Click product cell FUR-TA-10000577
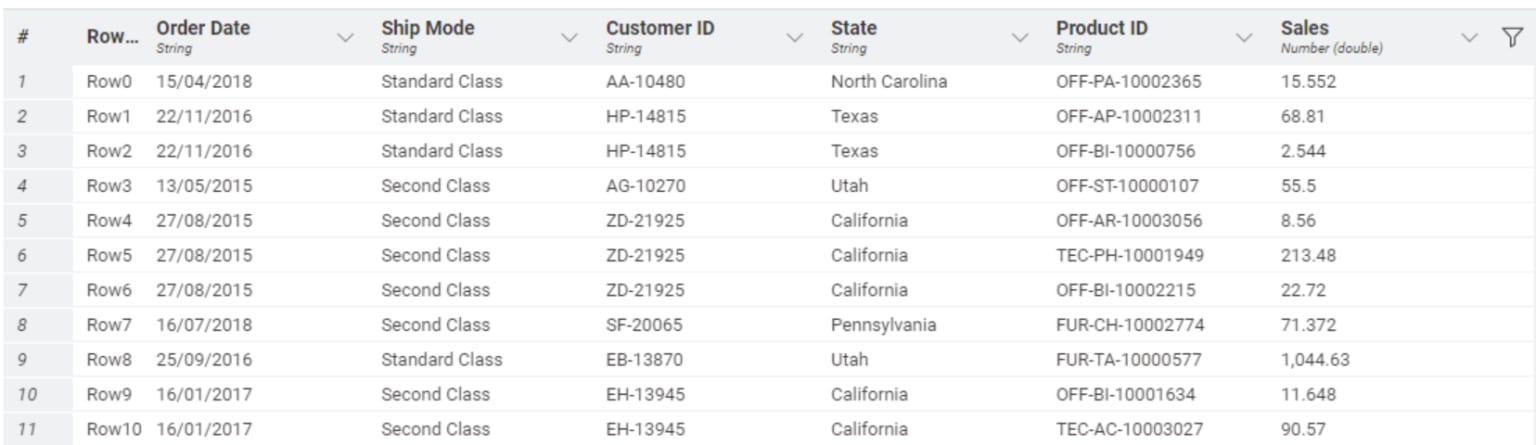 point(1129,359)
